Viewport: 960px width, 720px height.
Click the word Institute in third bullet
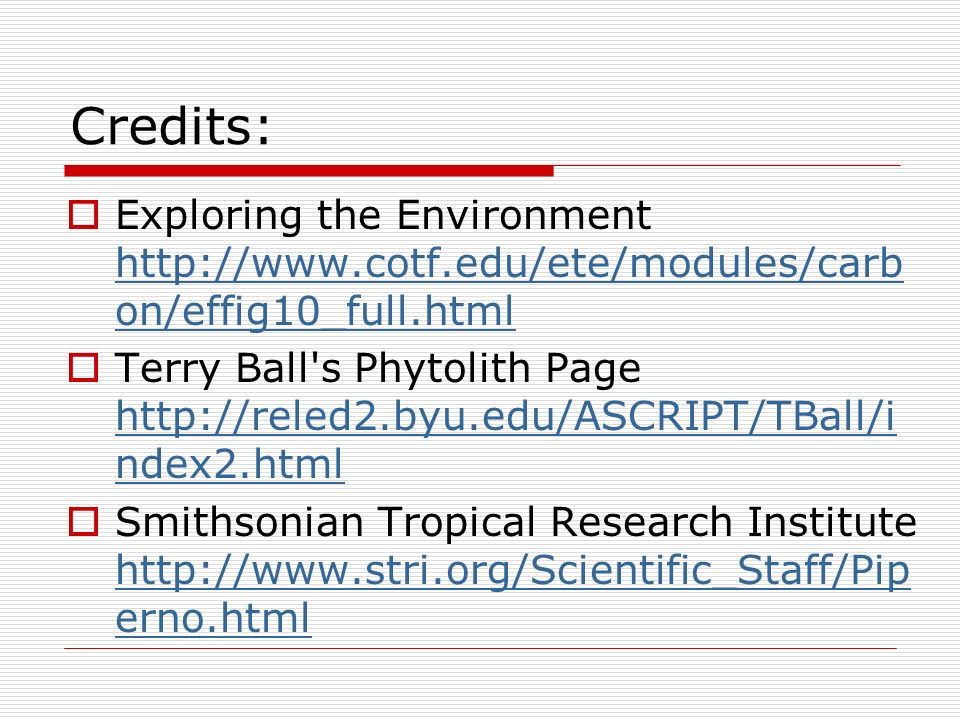click(x=831, y=522)
